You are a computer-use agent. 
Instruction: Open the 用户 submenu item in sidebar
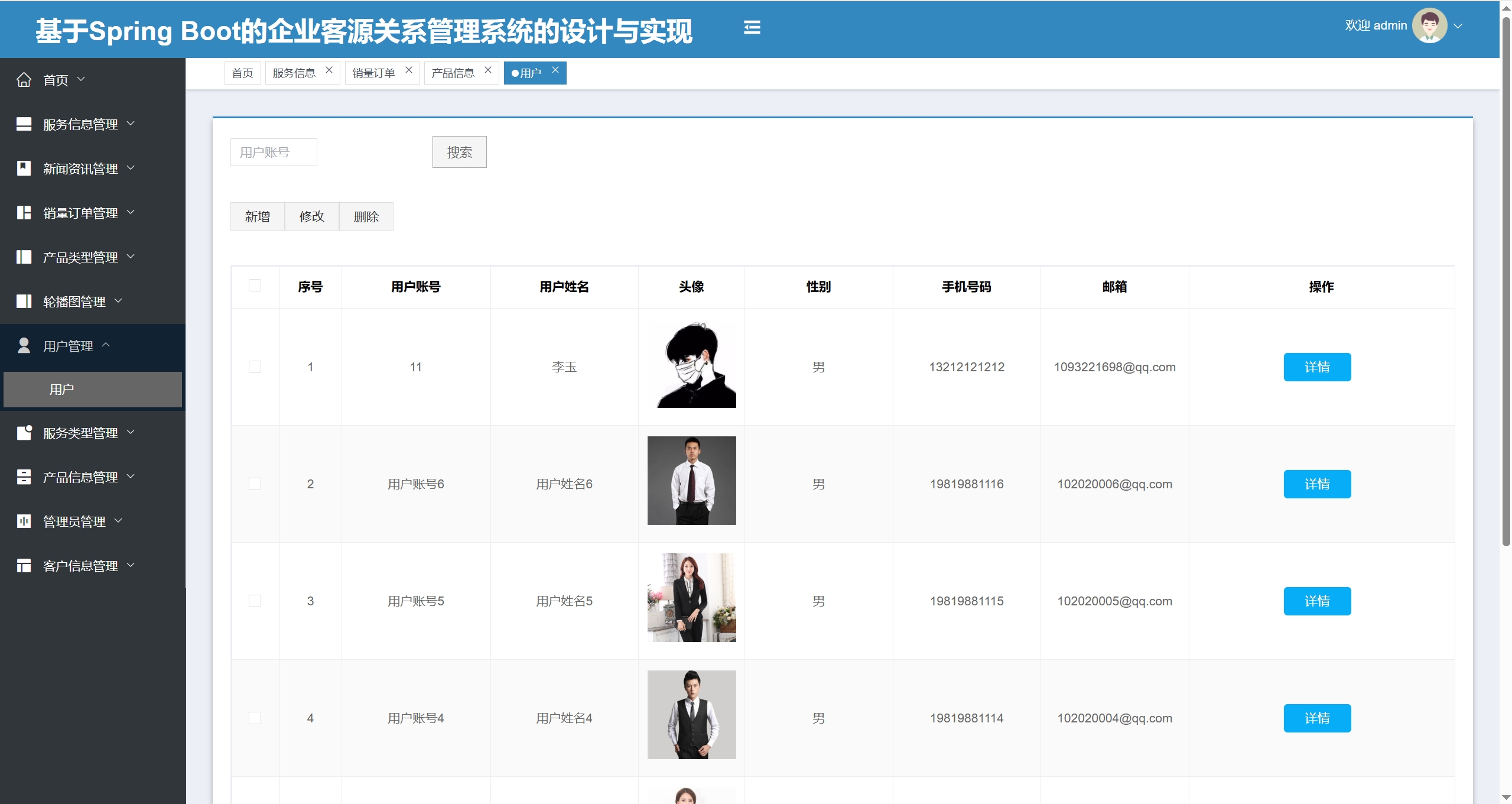coord(93,390)
